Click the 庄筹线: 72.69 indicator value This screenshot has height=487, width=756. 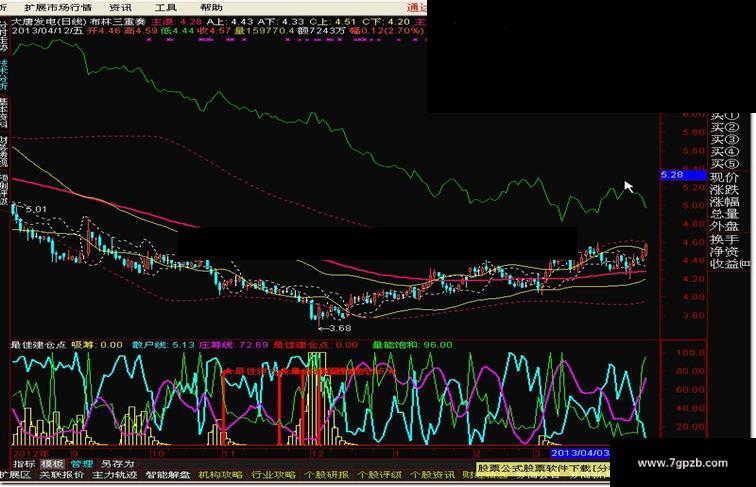[x=234, y=345]
